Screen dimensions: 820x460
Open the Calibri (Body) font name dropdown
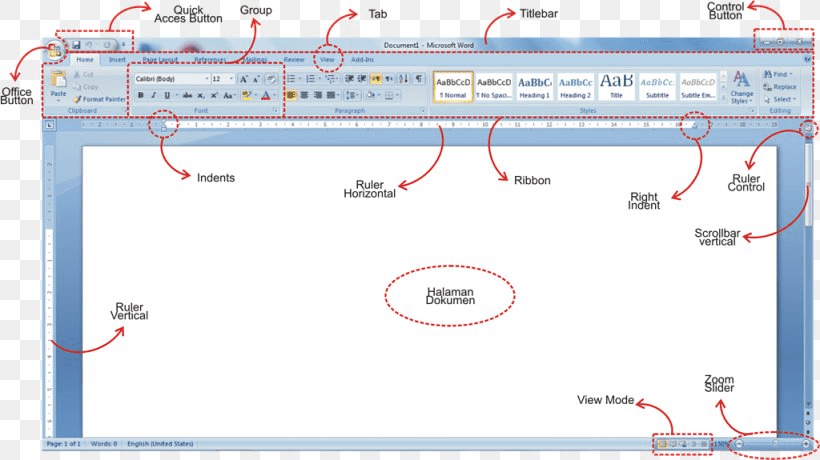pos(207,79)
